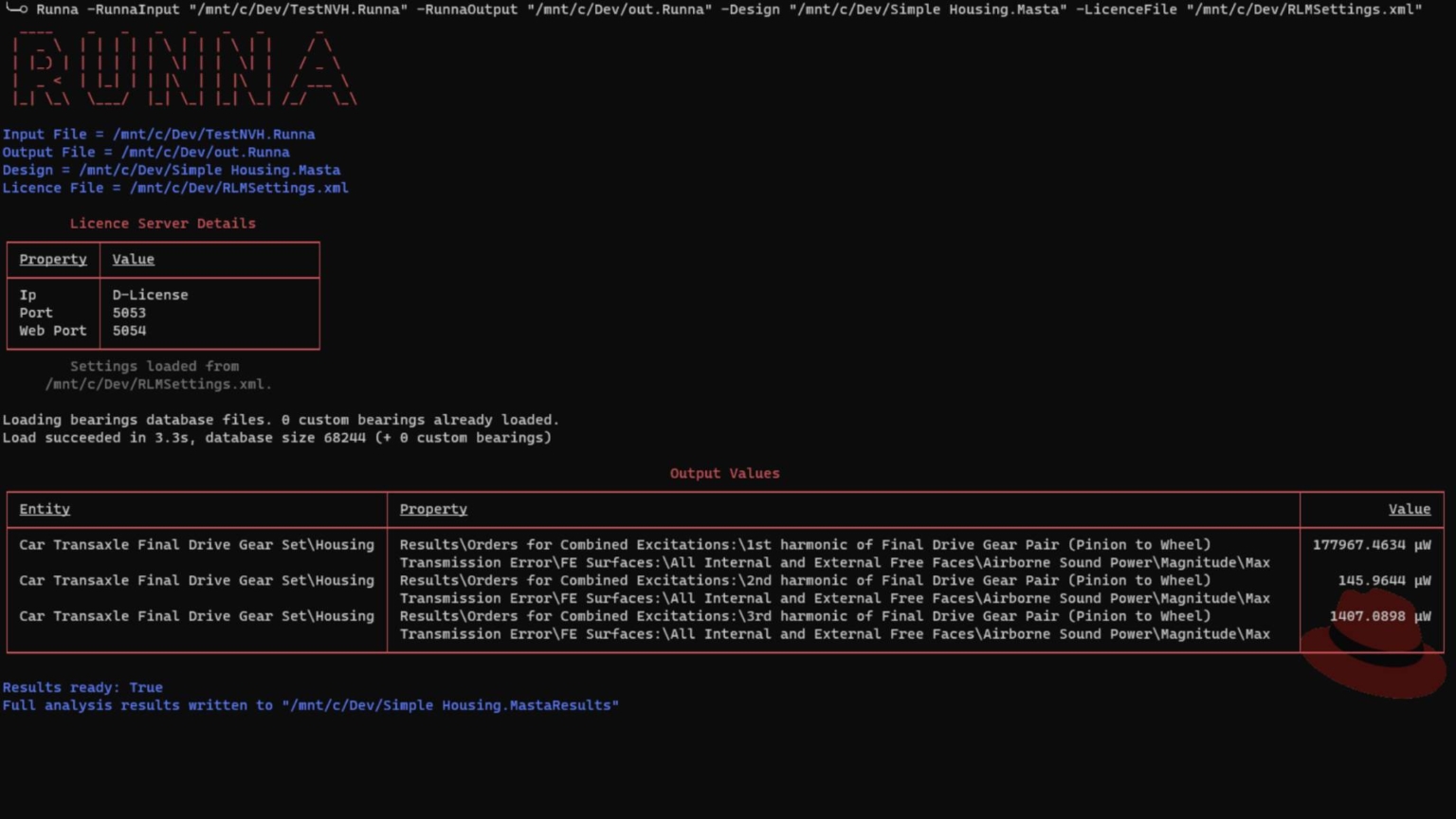Screen dimensions: 1456x819
Task: Click the 'Results ready: True' line
Action: (x=82, y=688)
